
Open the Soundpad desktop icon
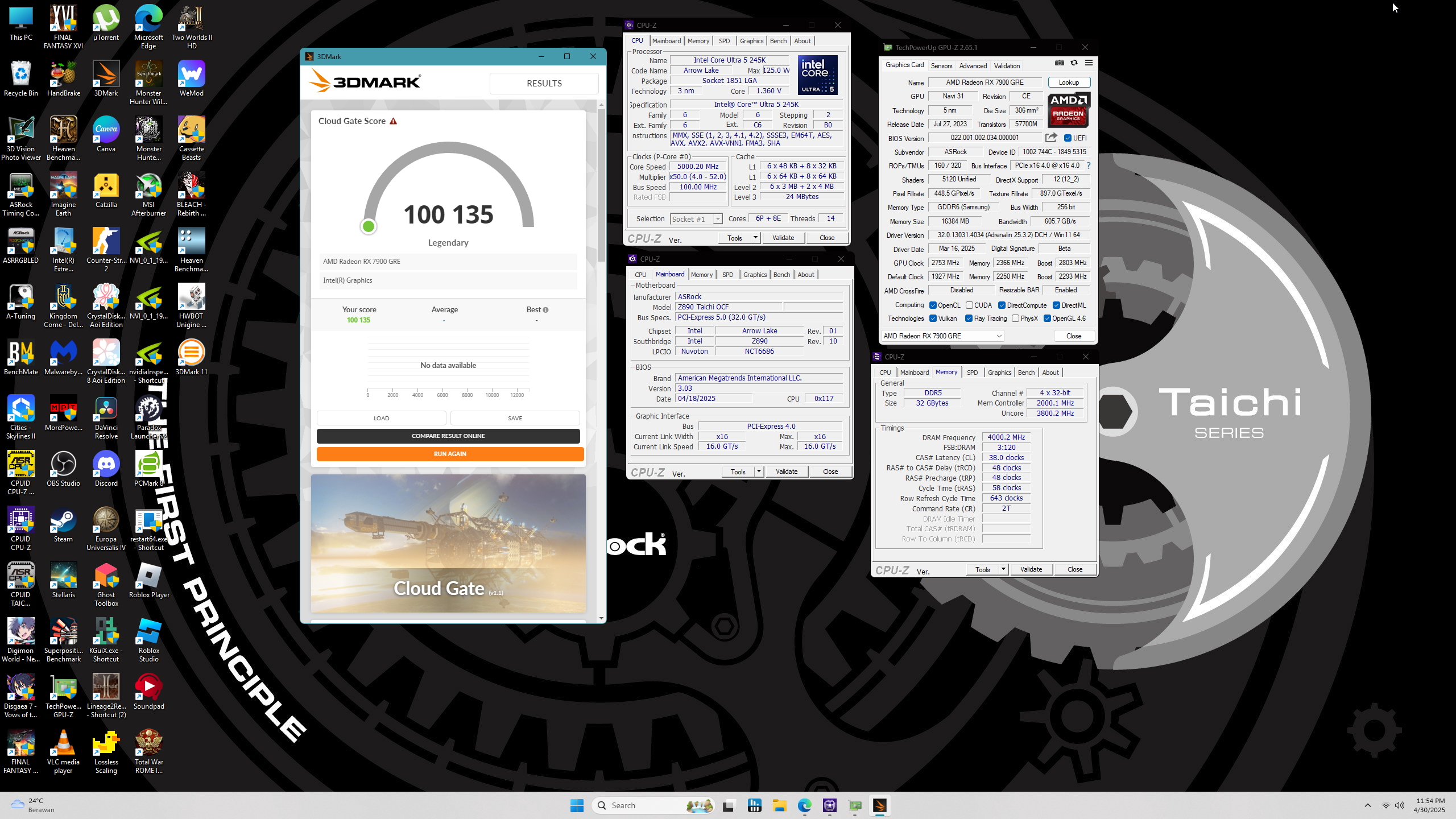coord(148,692)
